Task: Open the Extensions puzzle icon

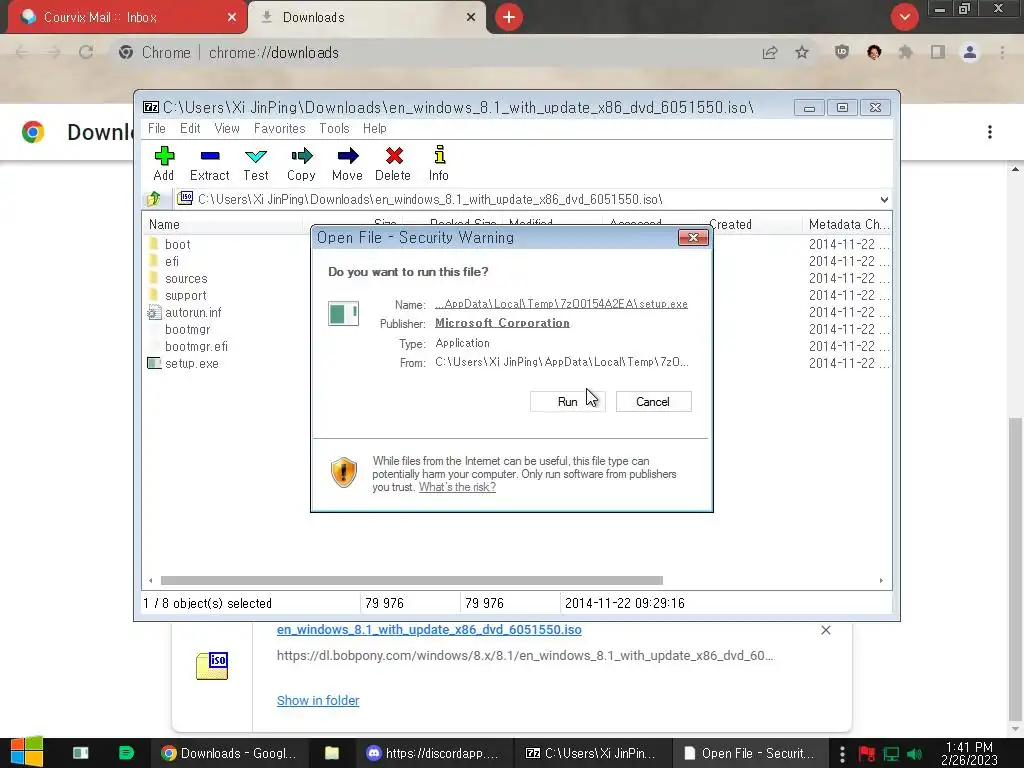Action: point(905,52)
